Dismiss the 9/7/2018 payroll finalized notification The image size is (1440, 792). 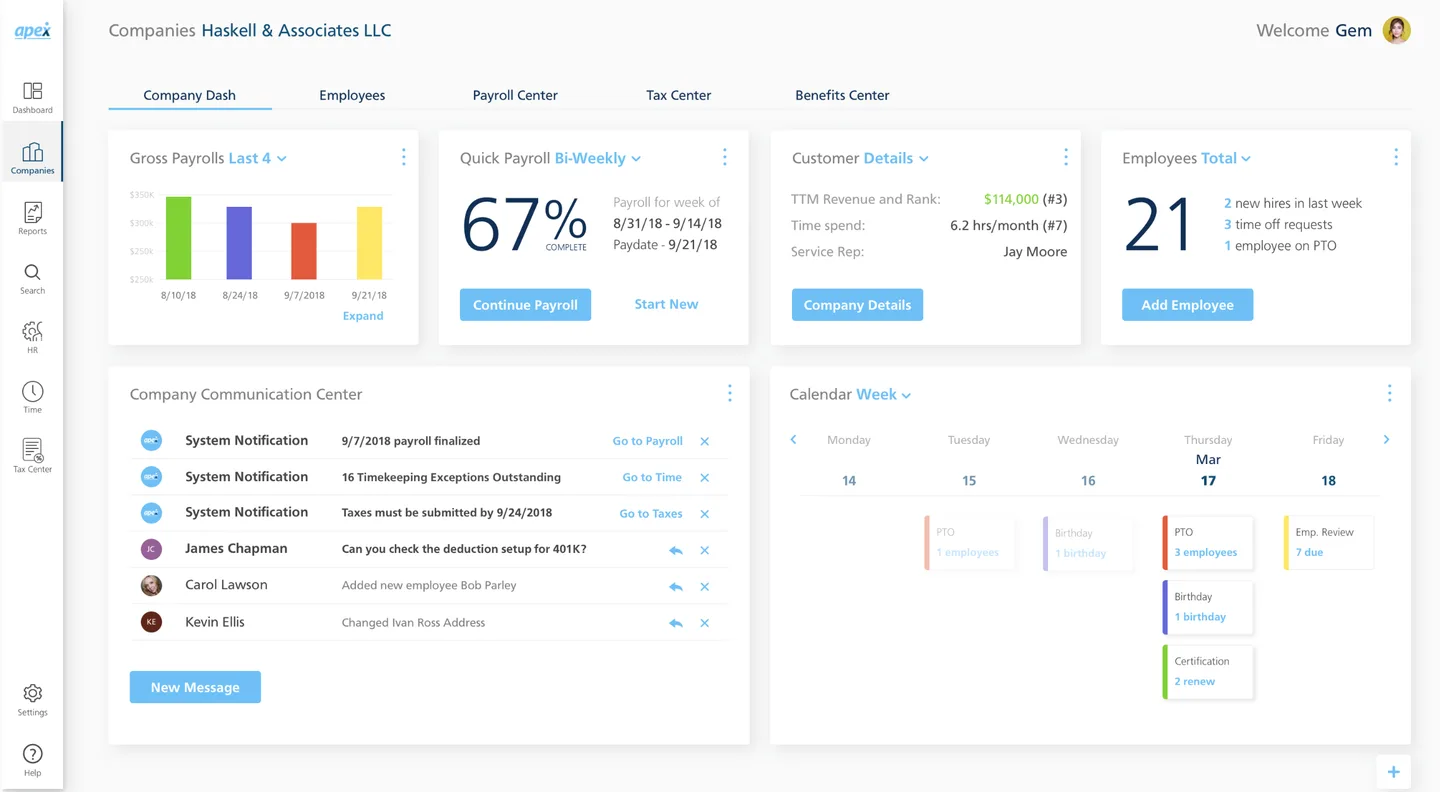click(705, 441)
